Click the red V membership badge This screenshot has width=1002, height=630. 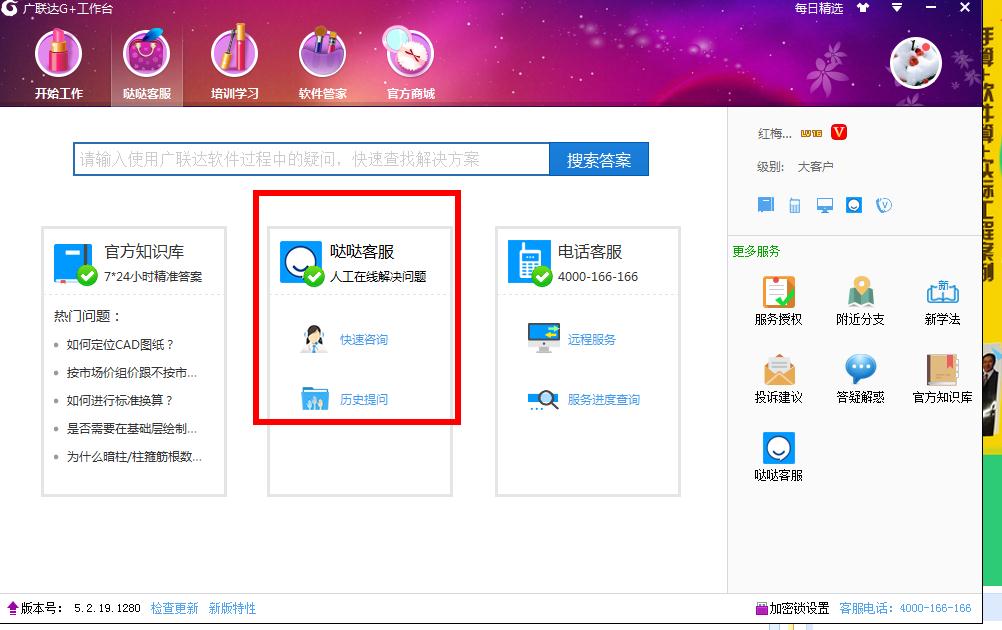click(838, 132)
